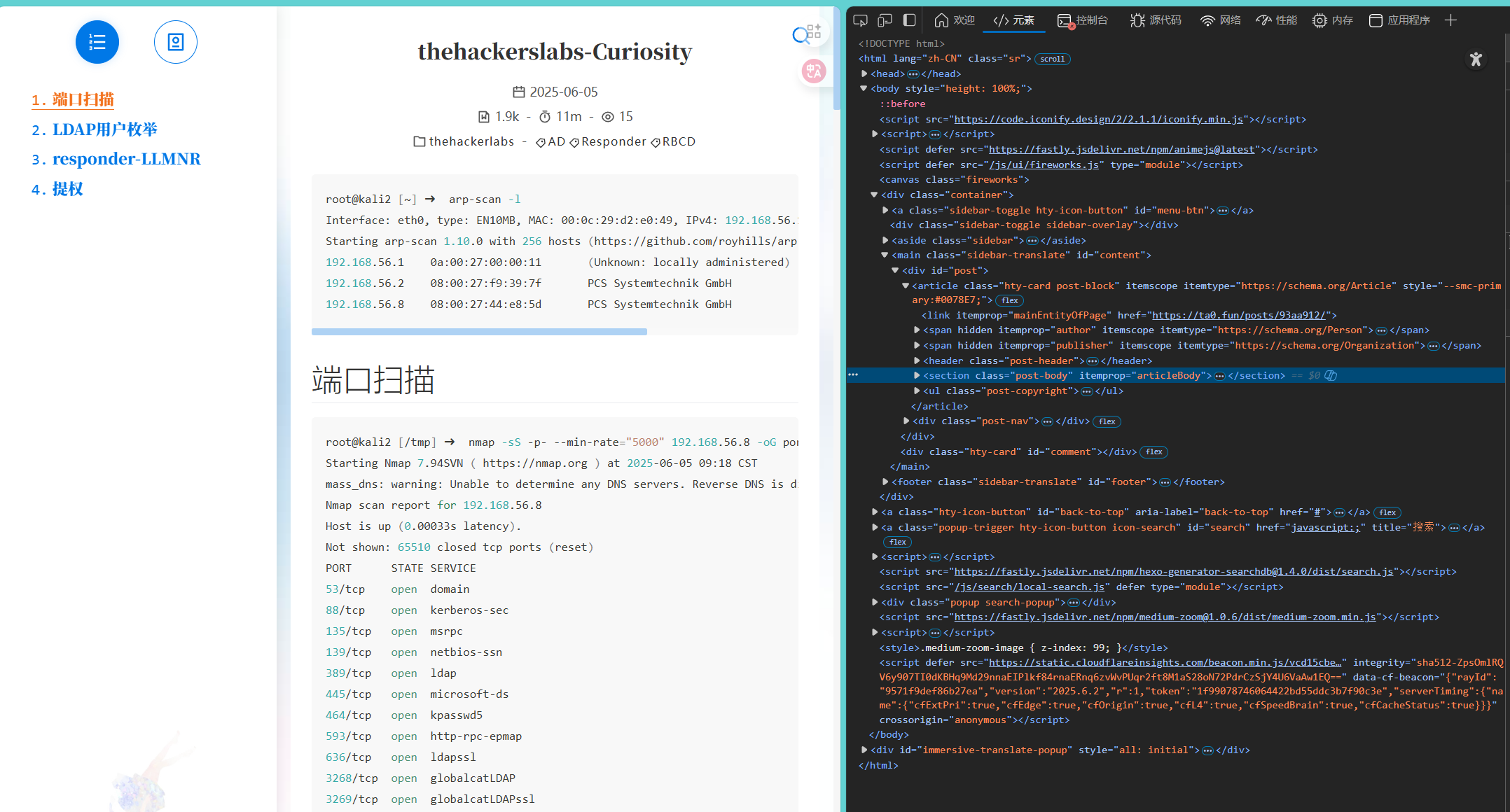Open the 欢迎 (Welcome) tab
Screen dimensions: 1510x812
[955, 20]
